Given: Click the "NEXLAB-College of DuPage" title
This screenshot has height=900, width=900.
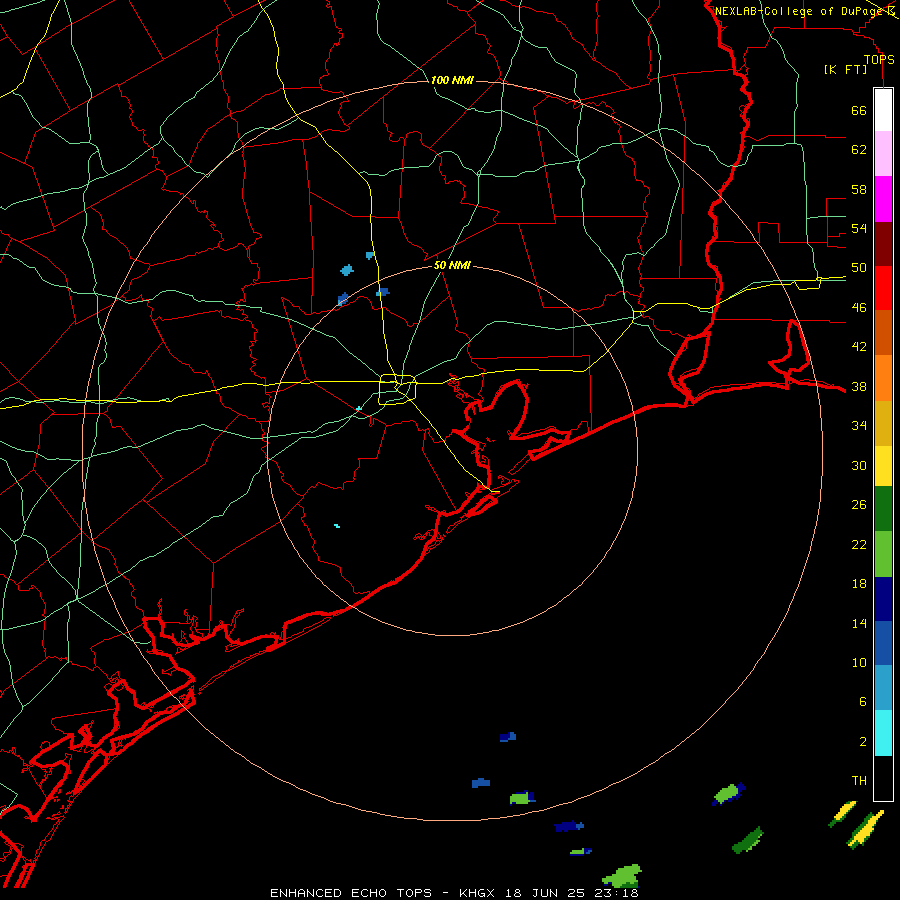Looking at the screenshot, I should click(799, 11).
